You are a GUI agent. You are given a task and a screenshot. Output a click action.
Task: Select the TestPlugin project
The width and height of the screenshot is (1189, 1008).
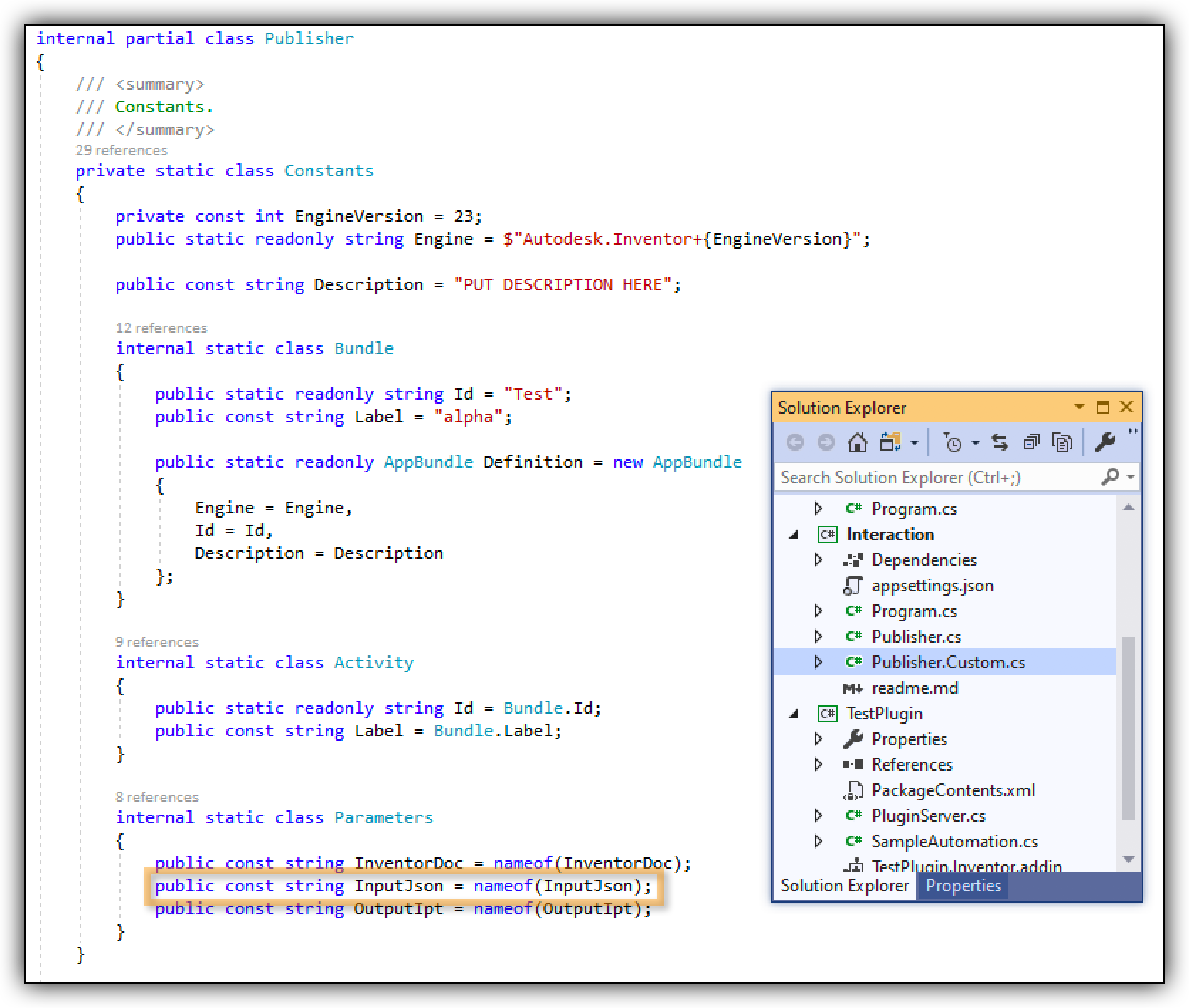click(x=885, y=714)
